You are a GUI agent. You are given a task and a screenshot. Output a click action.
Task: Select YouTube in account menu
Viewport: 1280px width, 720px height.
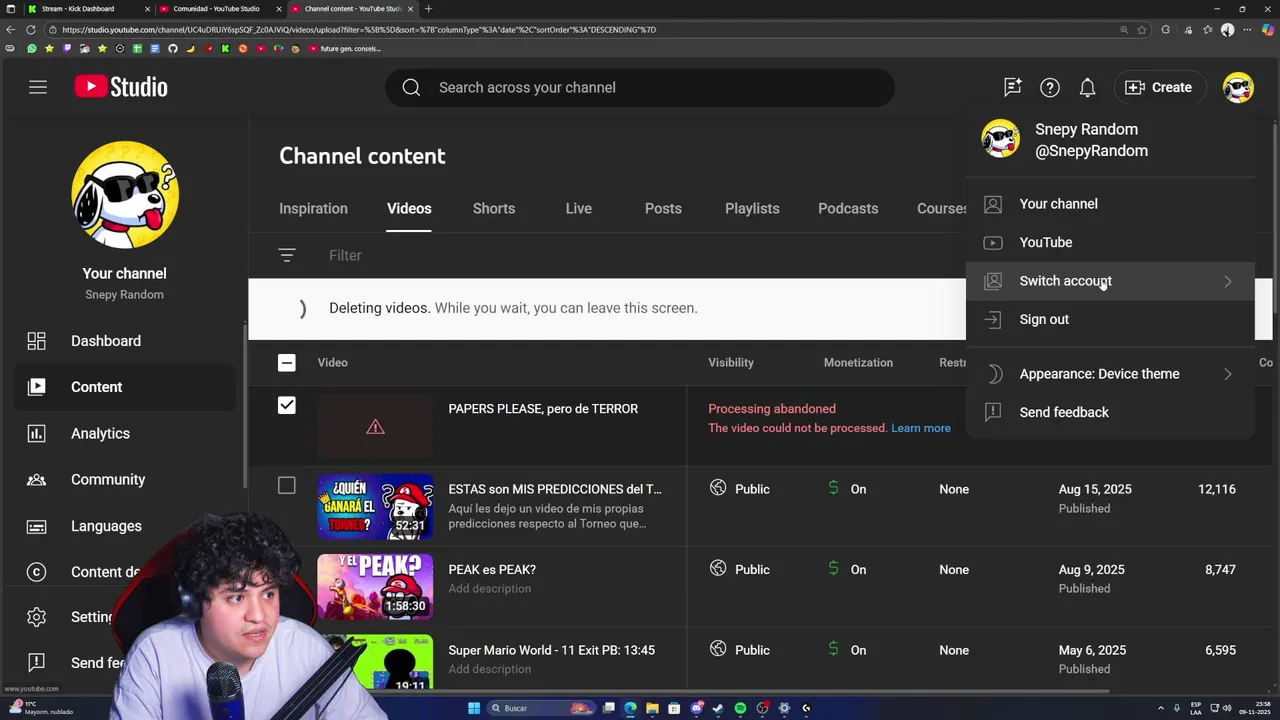coord(1110,242)
